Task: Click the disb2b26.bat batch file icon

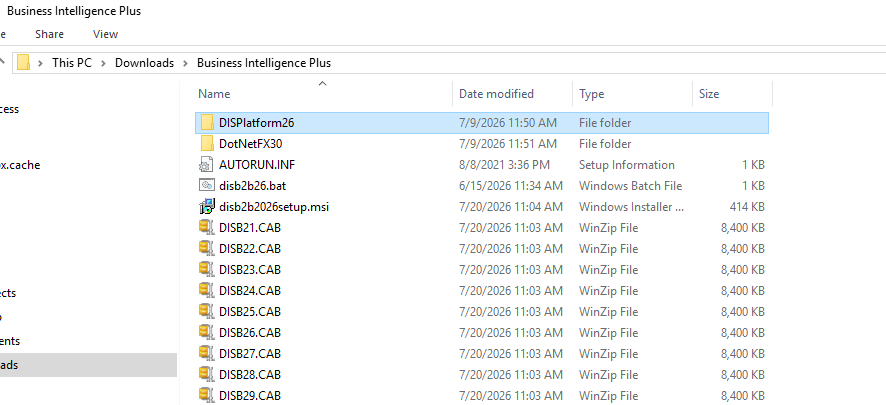Action: click(x=207, y=185)
